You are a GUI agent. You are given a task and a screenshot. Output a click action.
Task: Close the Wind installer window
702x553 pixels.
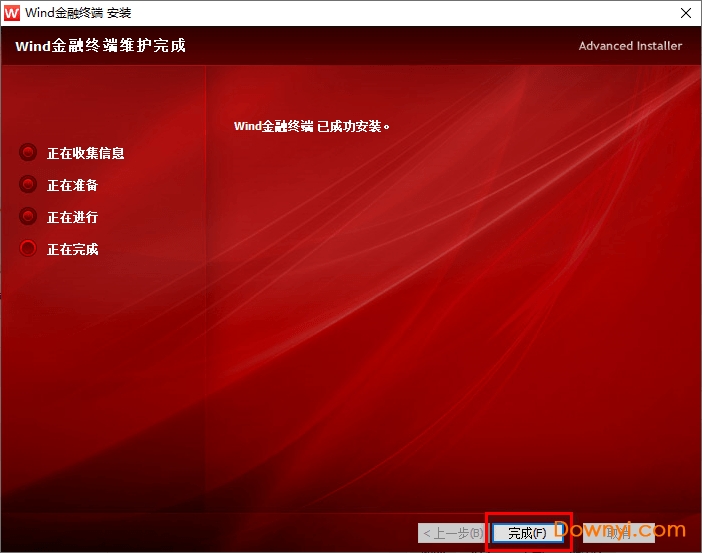(684, 13)
